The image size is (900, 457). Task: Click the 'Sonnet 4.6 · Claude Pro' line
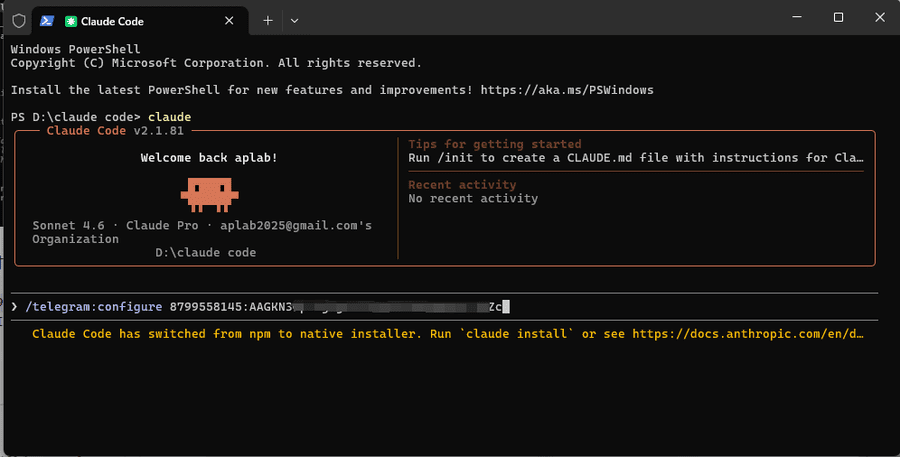point(202,226)
